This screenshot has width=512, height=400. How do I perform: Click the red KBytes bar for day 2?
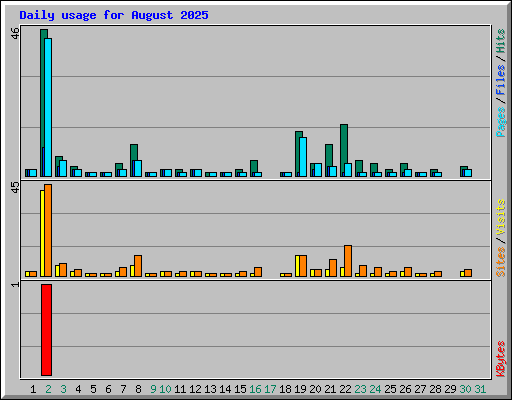coord(46,330)
